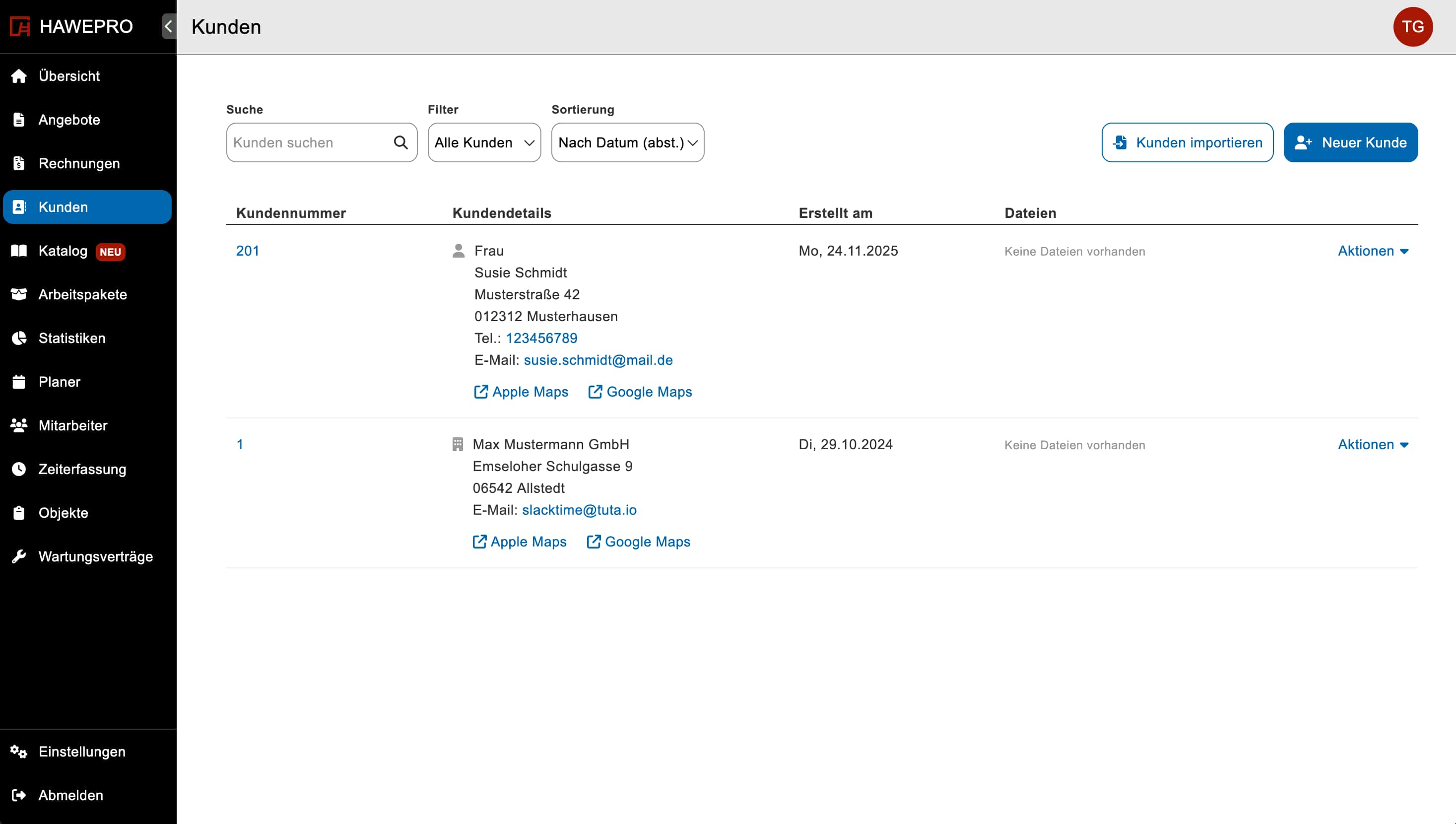Click the Neuer Kunde button
The width and height of the screenshot is (1456, 824).
coord(1350,142)
